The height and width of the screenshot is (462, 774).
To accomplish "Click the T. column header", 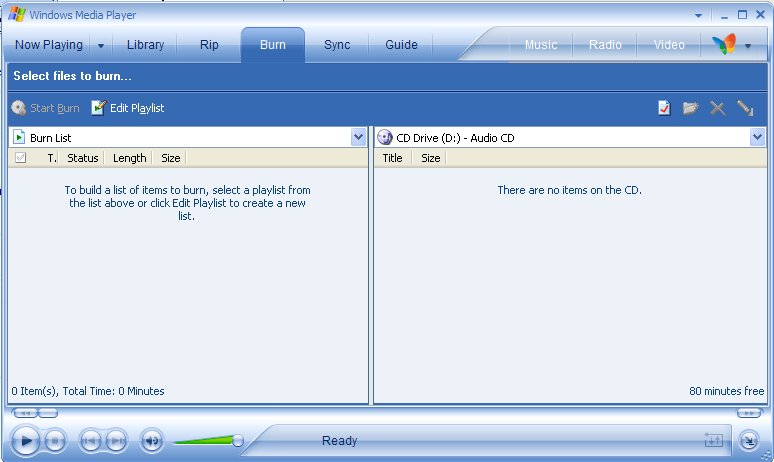I will click(52, 158).
